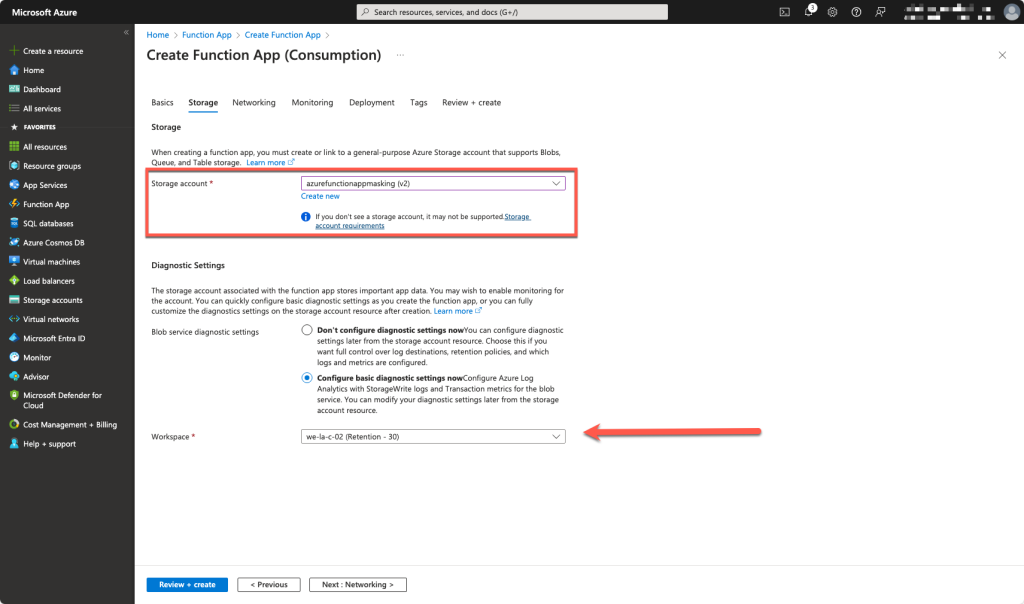Switch to the Deployment tab
The width and height of the screenshot is (1024, 604).
(372, 103)
